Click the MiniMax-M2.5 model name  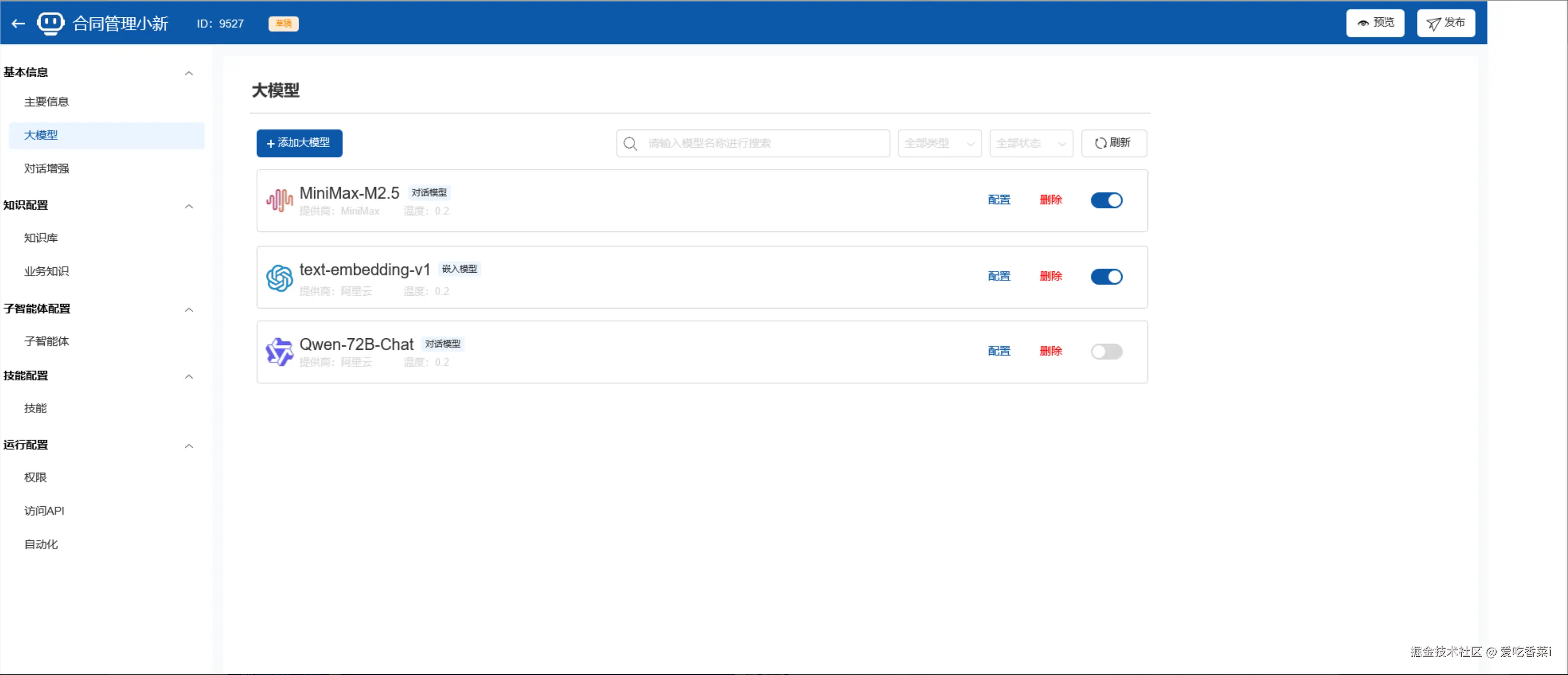pos(349,193)
